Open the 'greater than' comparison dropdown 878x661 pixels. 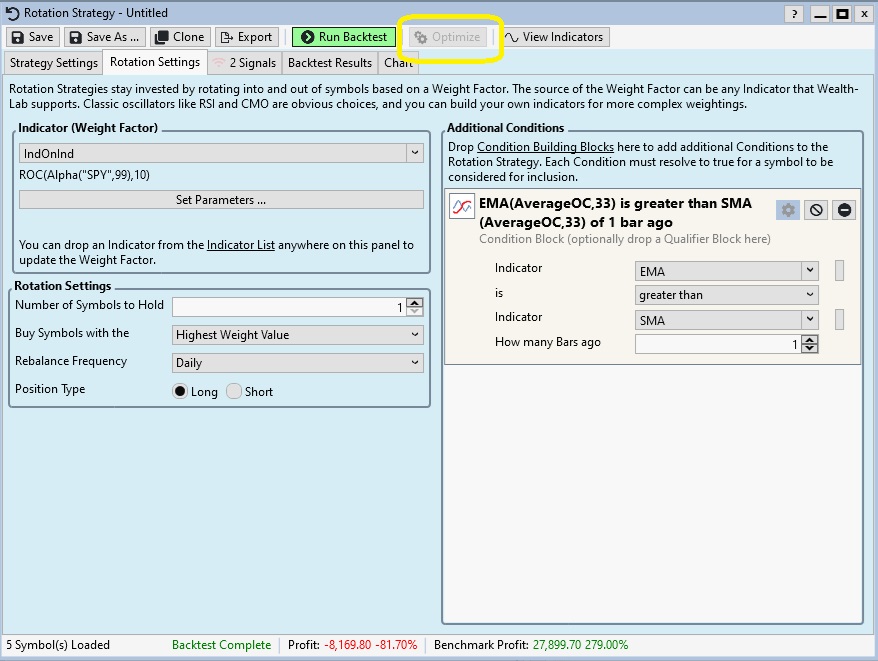pyautogui.click(x=726, y=295)
